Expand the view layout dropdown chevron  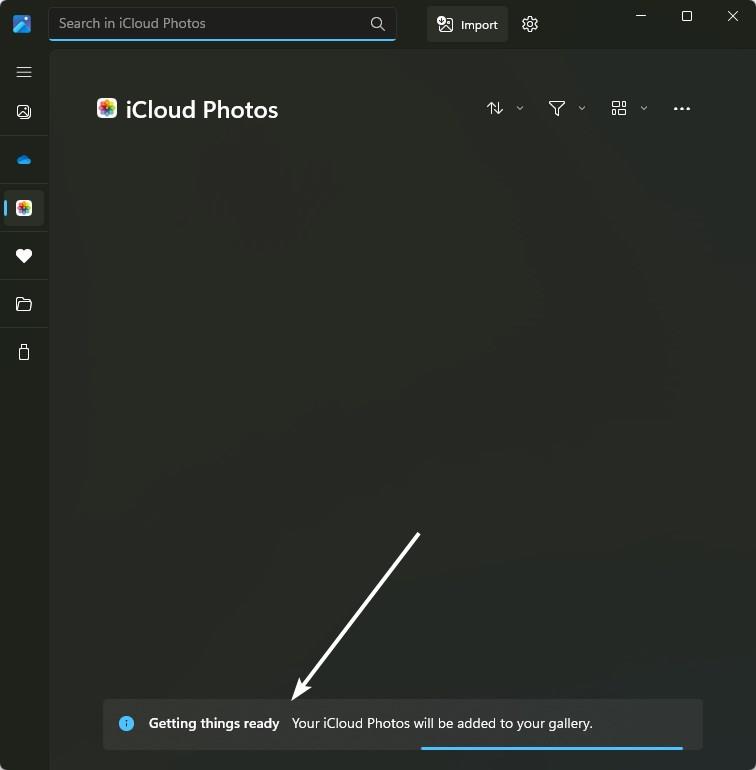[644, 108]
